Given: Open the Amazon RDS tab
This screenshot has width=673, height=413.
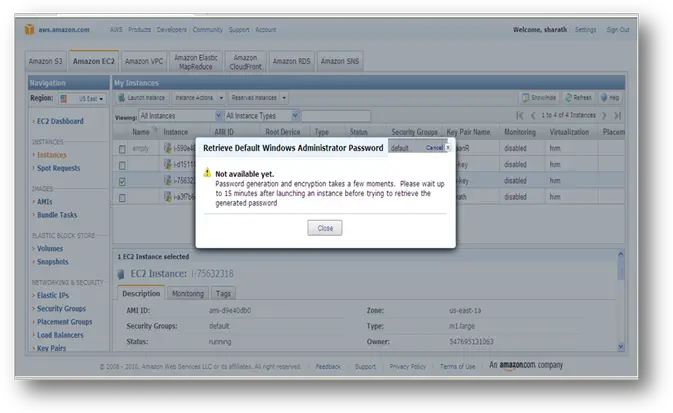Looking at the screenshot, I should 291,61.
